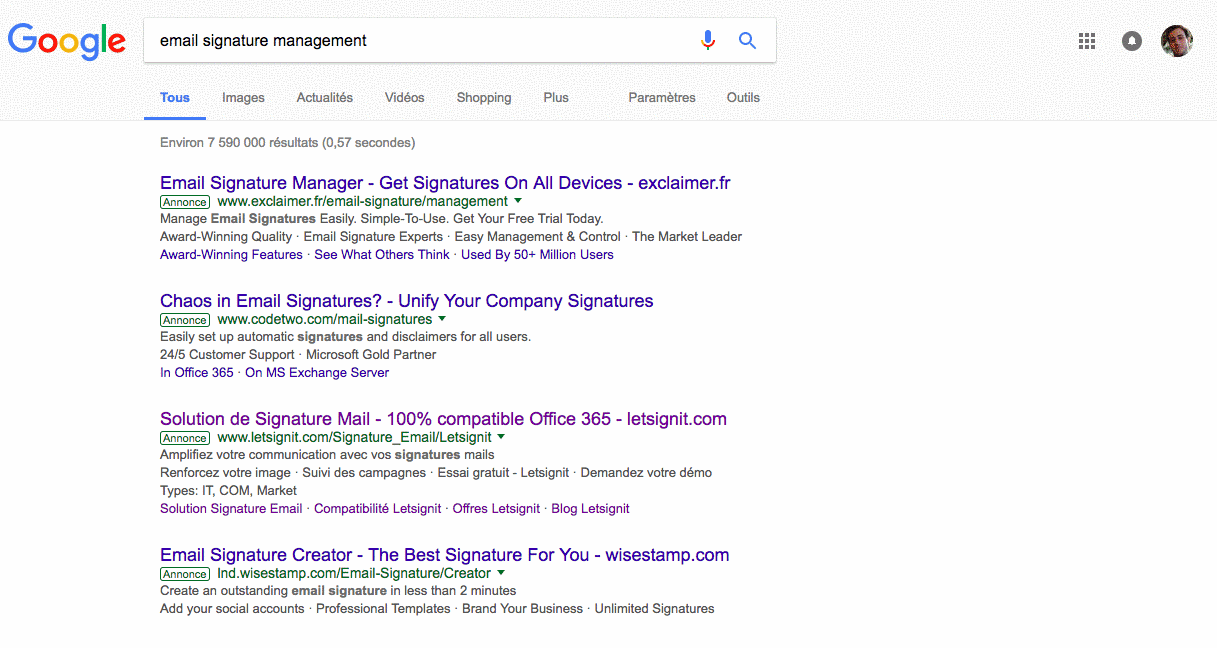This screenshot has width=1217, height=648.
Task: Open the Plus menu
Action: point(556,98)
